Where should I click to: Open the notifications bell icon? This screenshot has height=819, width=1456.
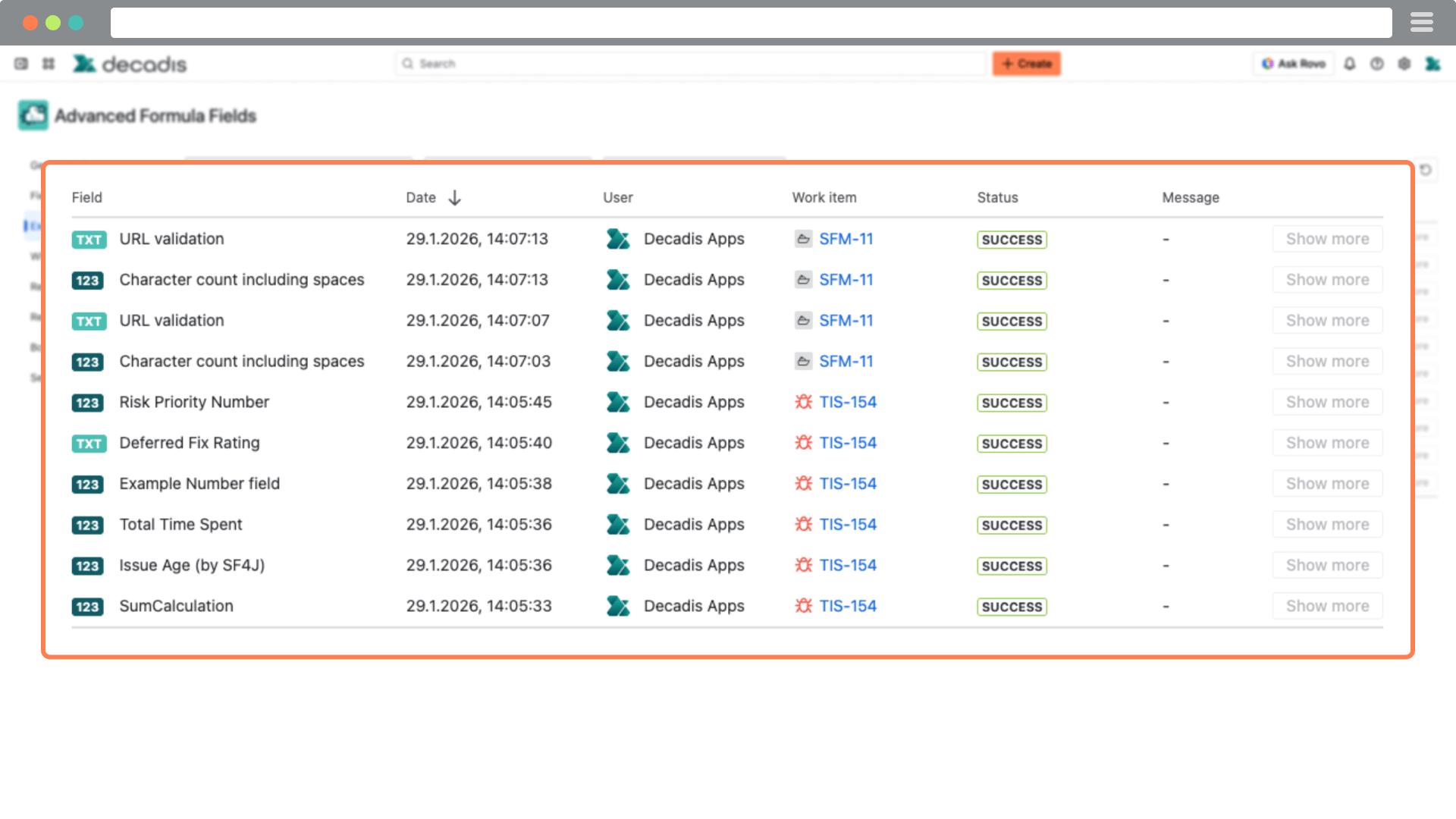[x=1350, y=64]
